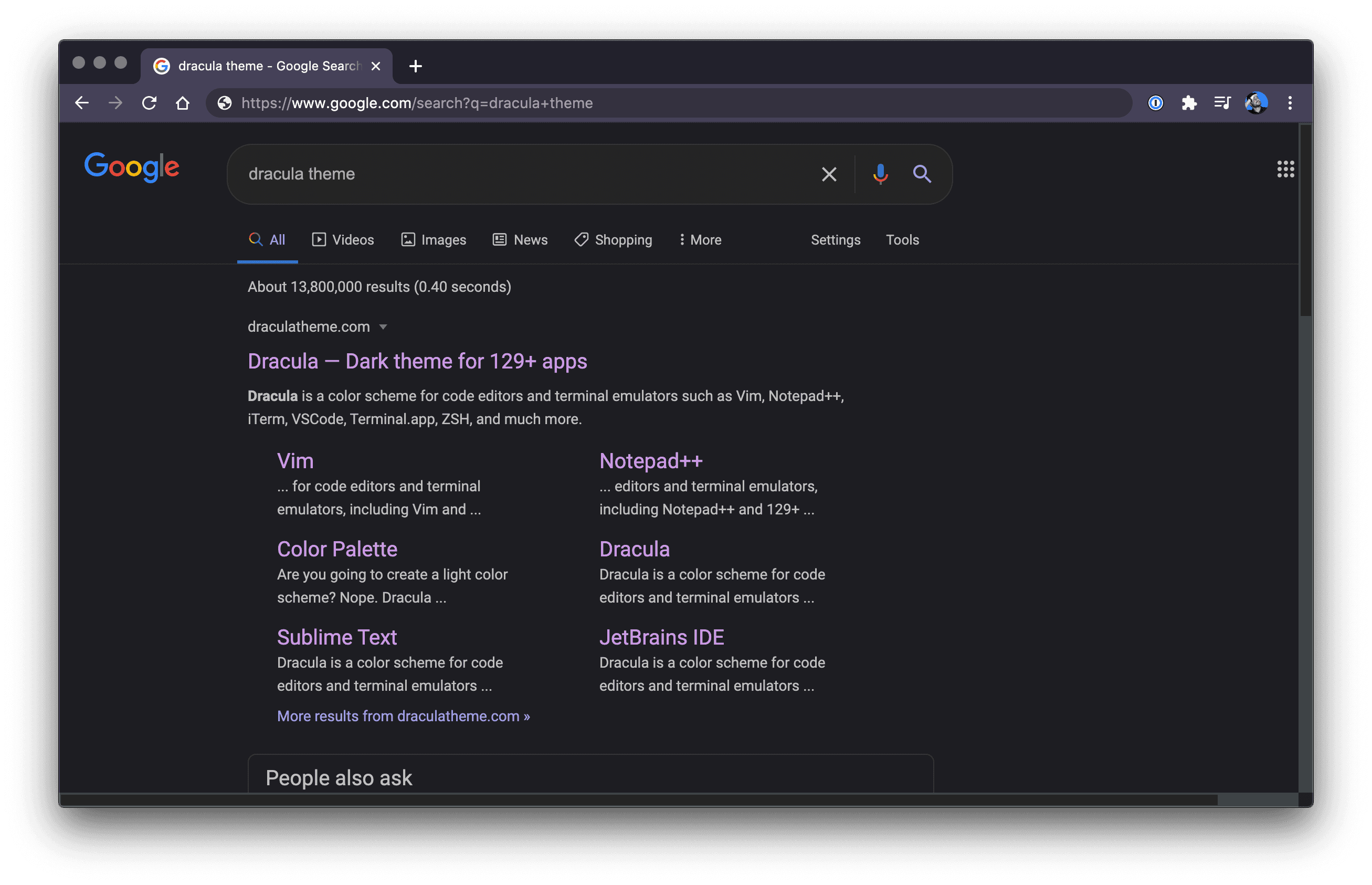1372x885 pixels.
Task: Navigate back using the back arrow
Action: click(82, 103)
